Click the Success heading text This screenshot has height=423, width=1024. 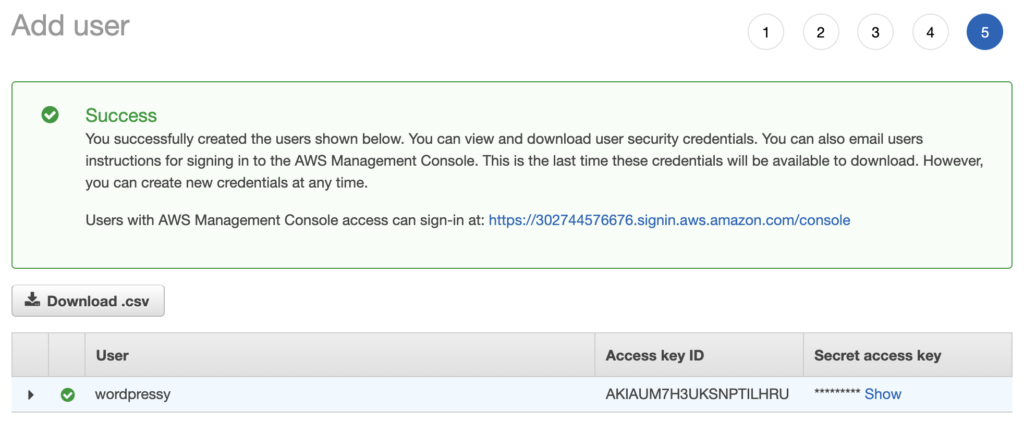pyautogui.click(x=121, y=116)
